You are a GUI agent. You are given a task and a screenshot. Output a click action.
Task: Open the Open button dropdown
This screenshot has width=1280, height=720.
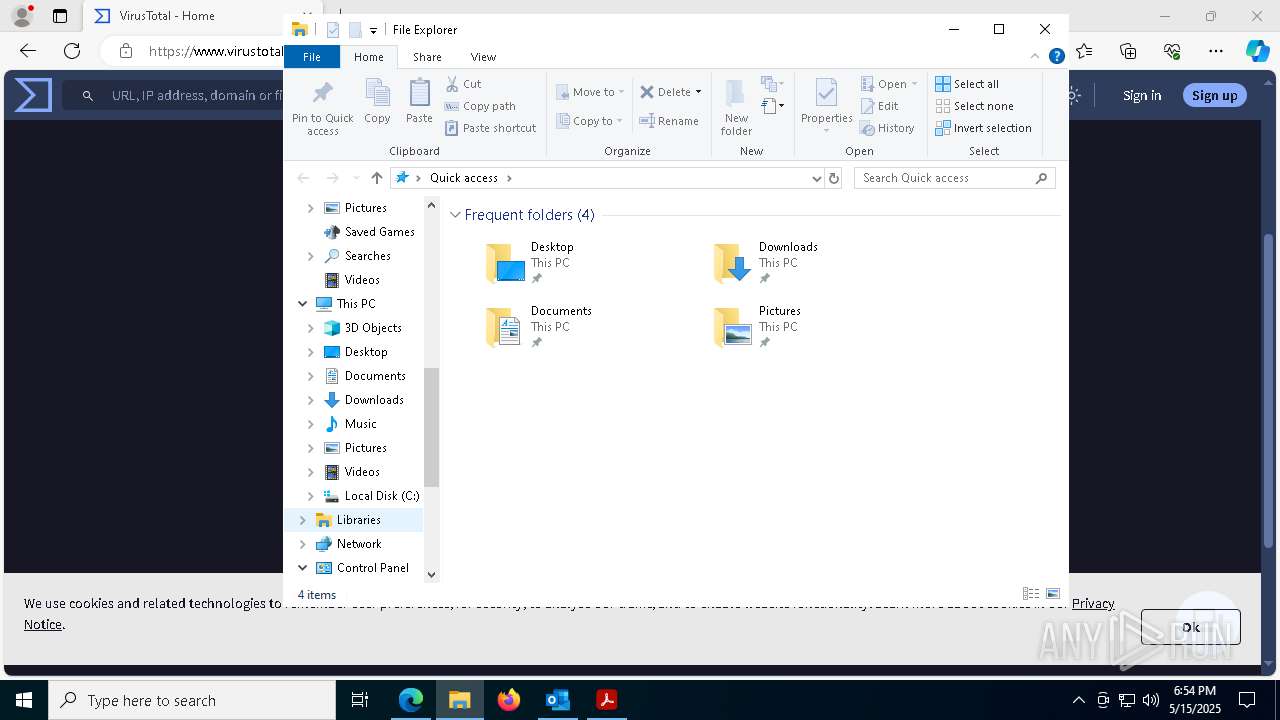(x=914, y=84)
